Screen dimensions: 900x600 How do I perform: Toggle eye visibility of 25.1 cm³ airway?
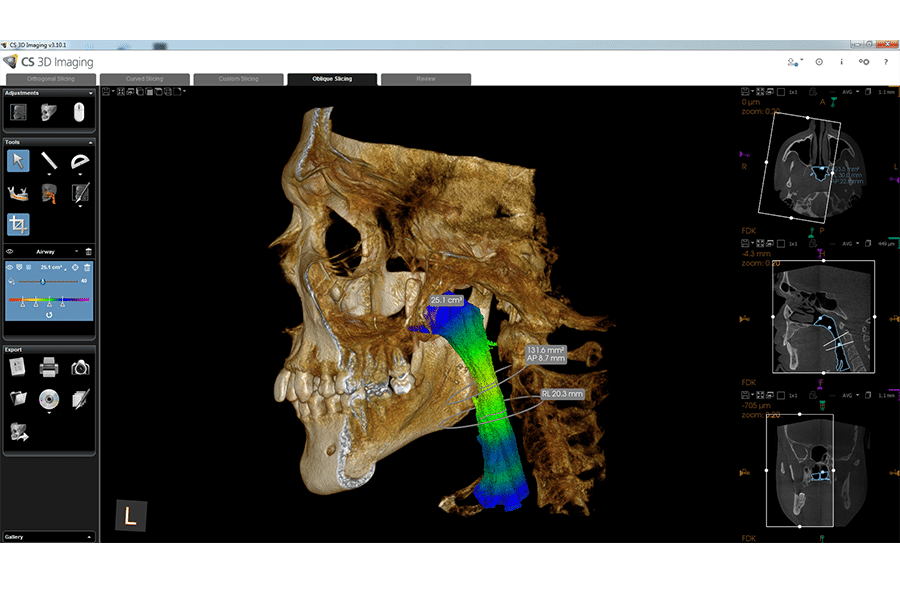tap(10, 268)
